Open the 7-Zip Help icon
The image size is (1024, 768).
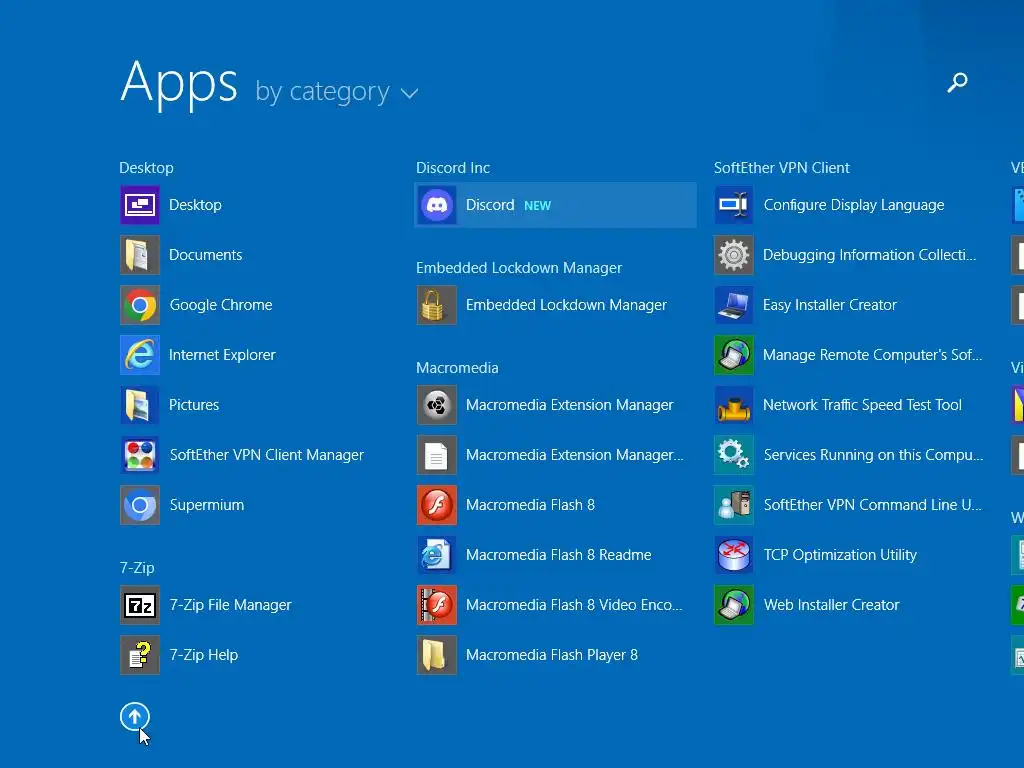tap(140, 655)
